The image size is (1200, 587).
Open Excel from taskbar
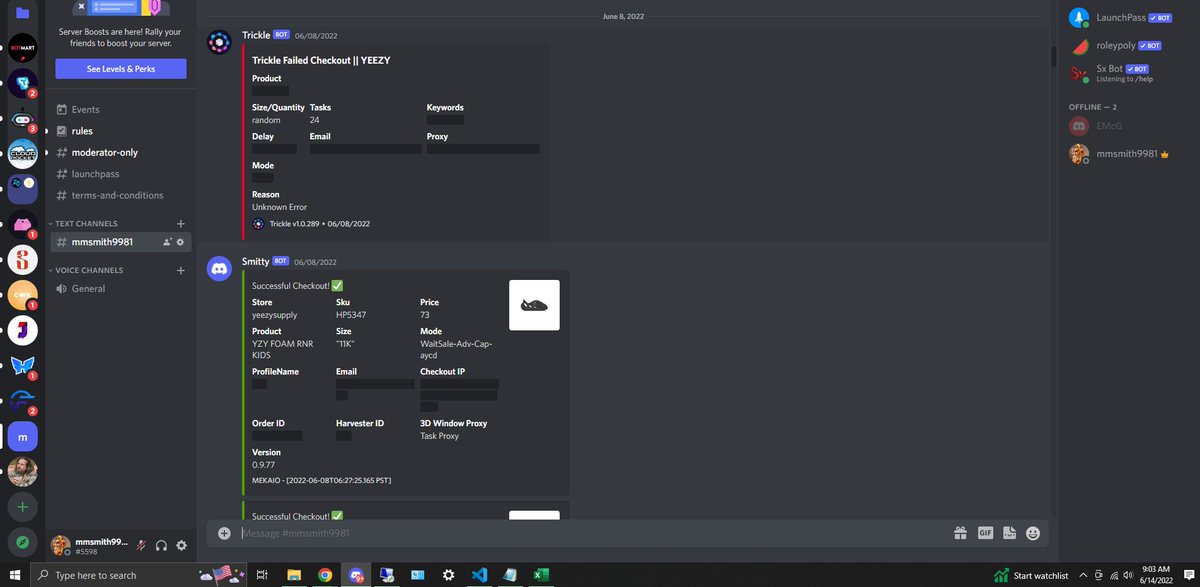coord(539,575)
